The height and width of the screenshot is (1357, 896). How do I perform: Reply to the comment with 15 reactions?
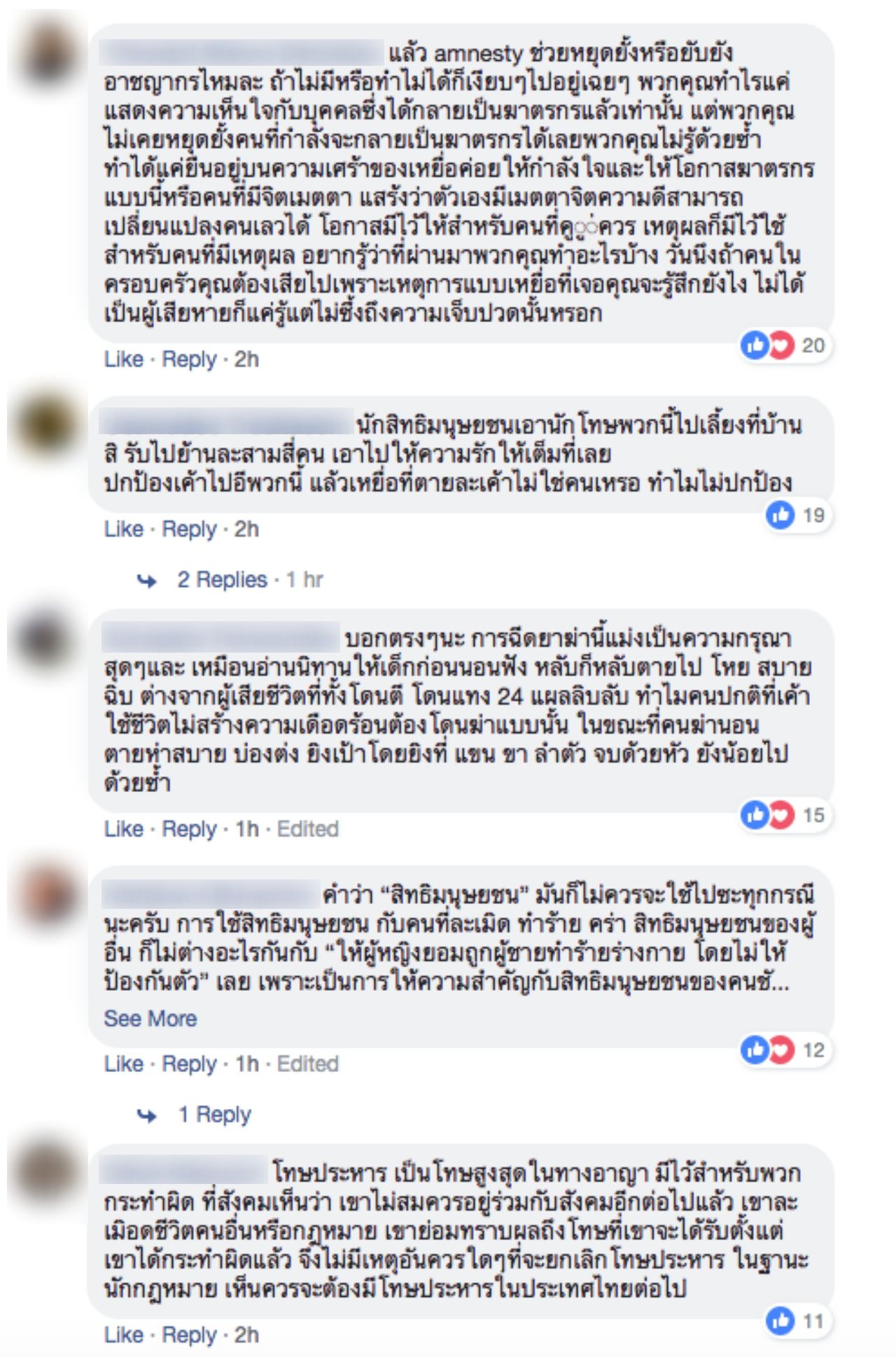189,830
